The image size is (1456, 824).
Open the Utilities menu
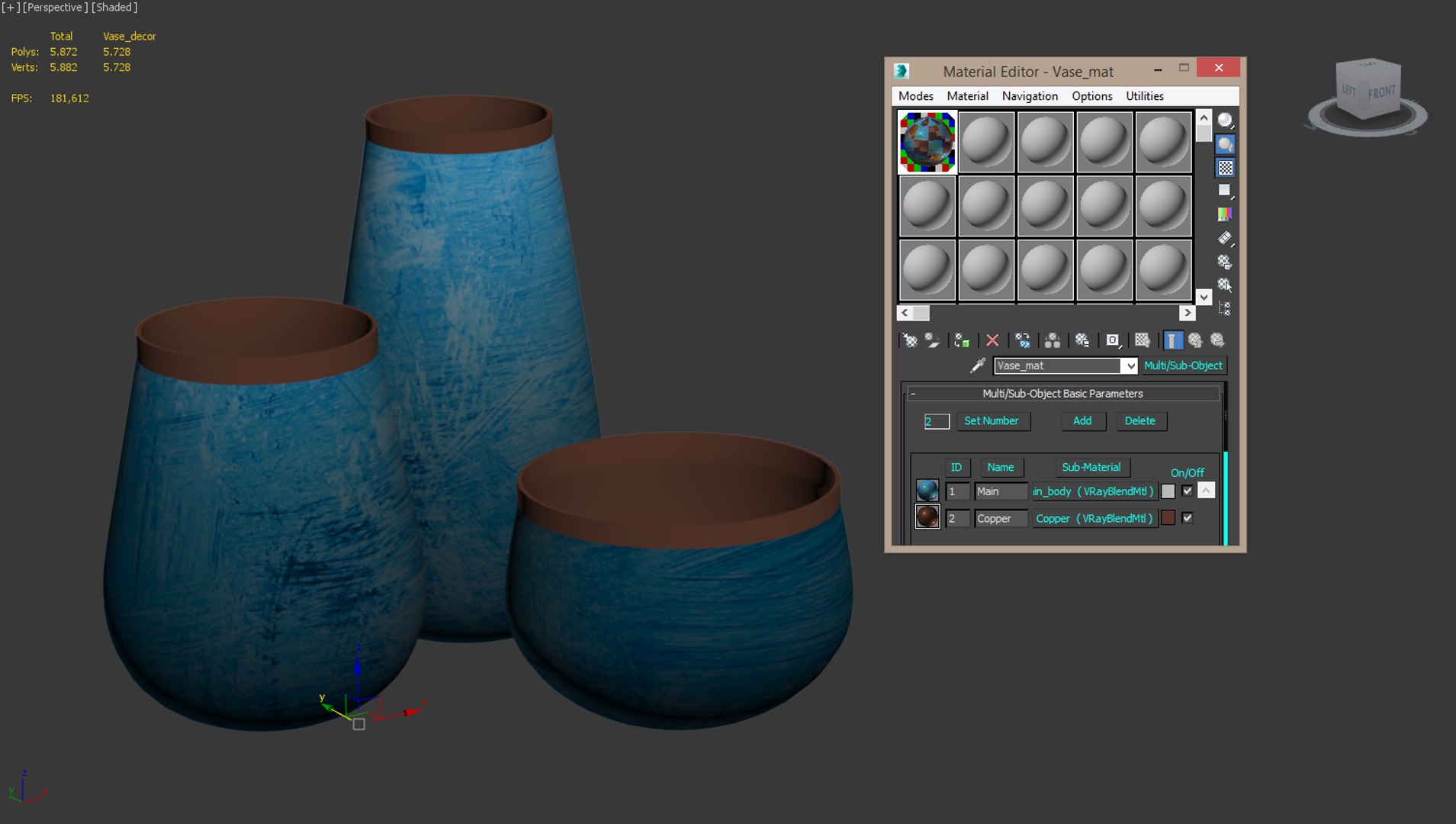point(1144,96)
